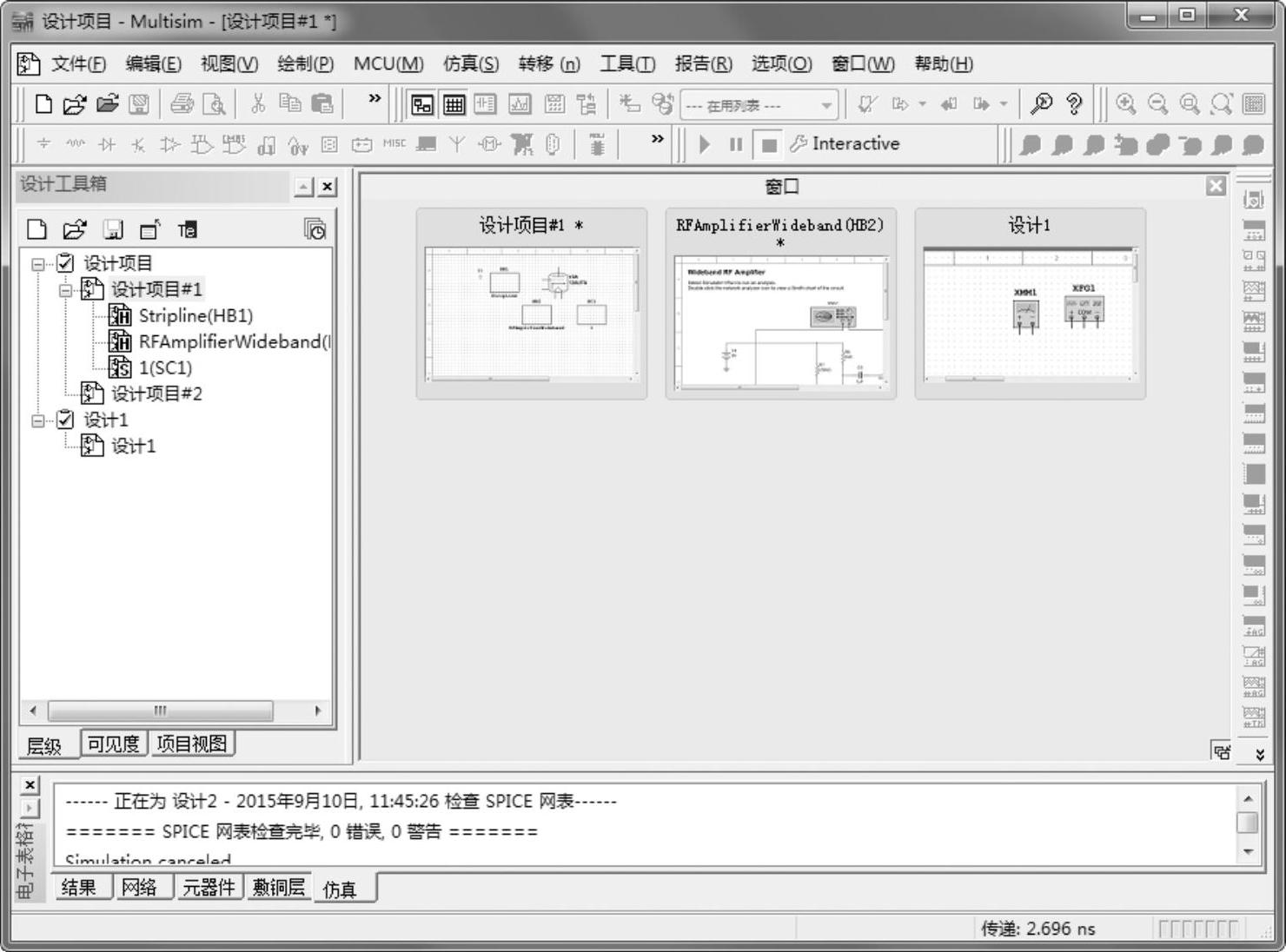Stop the simulation
This screenshot has height=952, width=1286.
pyautogui.click(x=769, y=144)
